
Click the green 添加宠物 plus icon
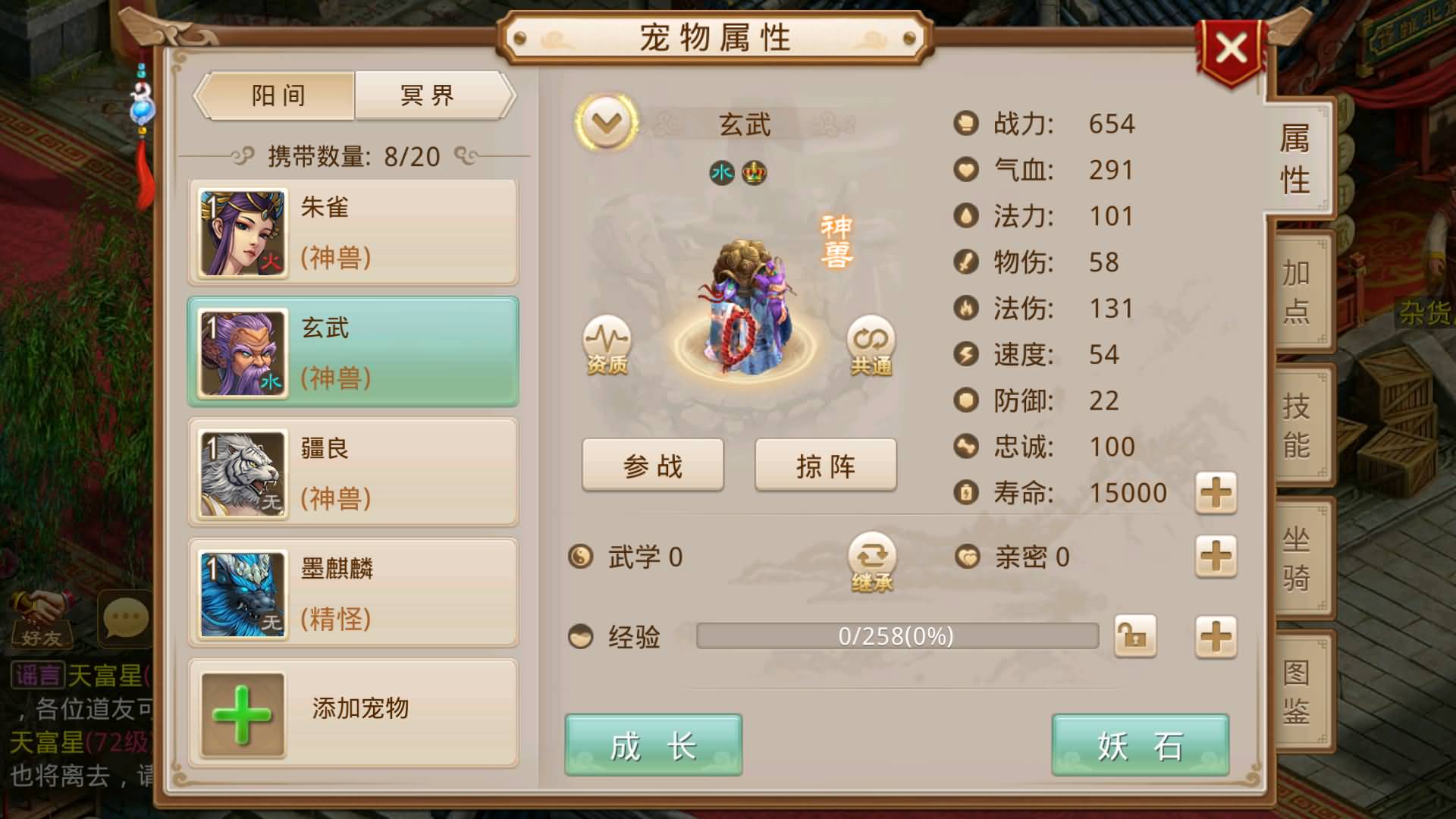[243, 714]
